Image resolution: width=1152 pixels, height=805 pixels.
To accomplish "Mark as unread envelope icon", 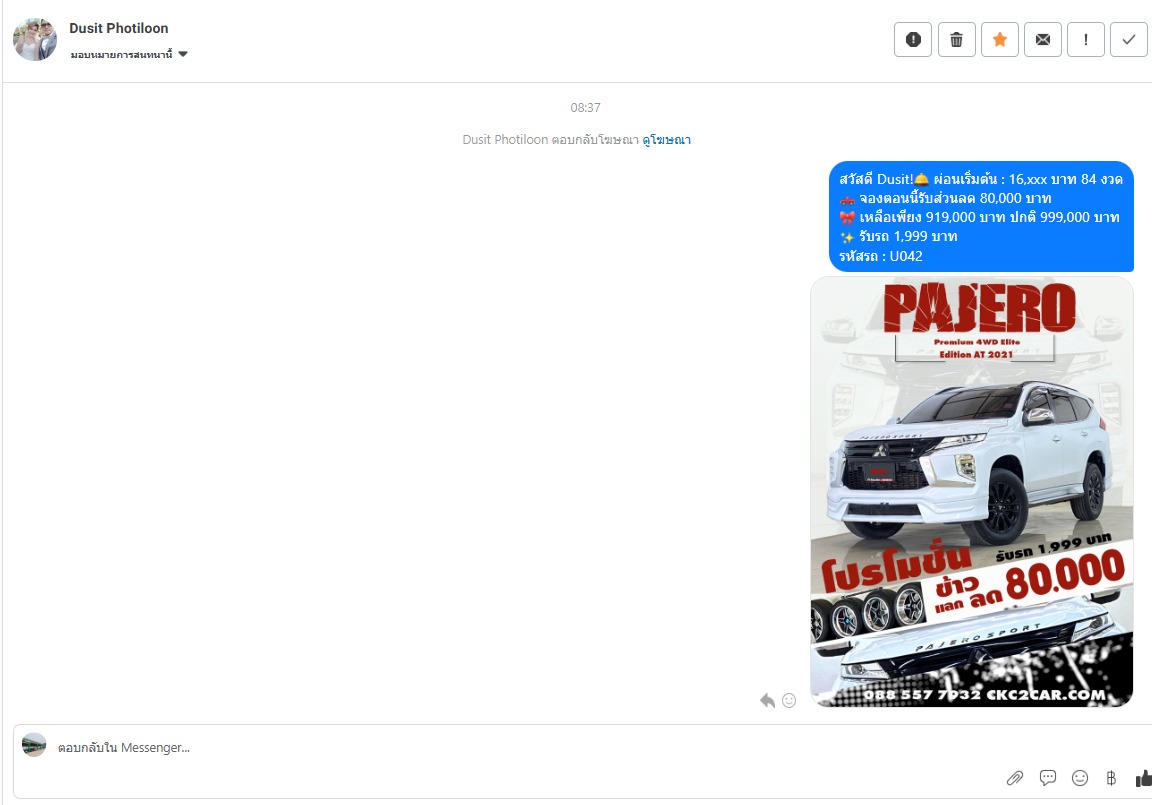I will [x=1043, y=40].
